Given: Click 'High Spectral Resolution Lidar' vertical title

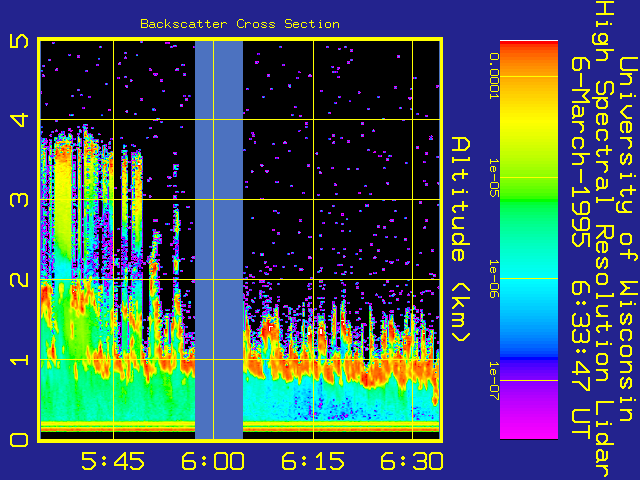Looking at the screenshot, I should pyautogui.click(x=605, y=240).
